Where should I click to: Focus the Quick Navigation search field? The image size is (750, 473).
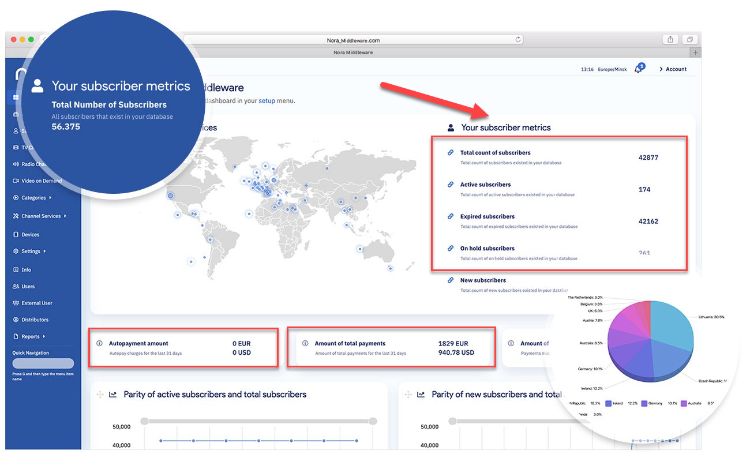pos(43,363)
